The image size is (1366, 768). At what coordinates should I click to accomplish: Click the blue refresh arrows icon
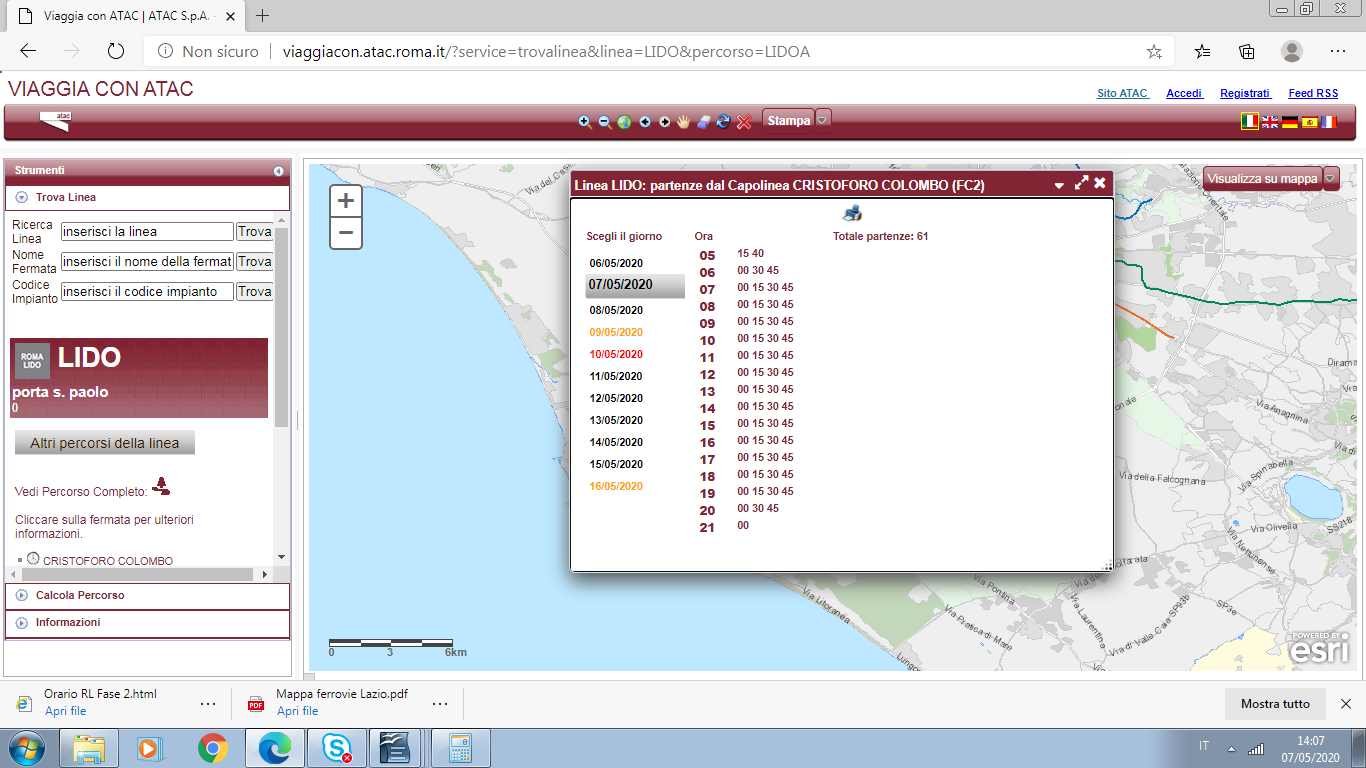pyautogui.click(x=723, y=122)
